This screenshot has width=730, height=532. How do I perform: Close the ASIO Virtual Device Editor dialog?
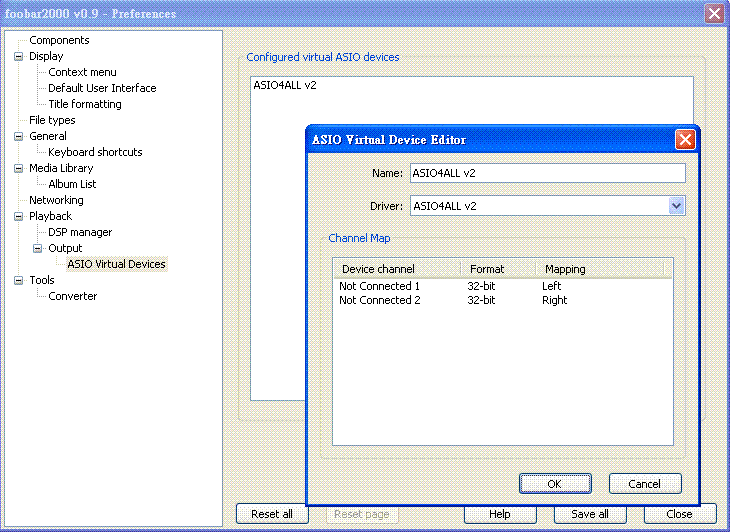point(685,139)
